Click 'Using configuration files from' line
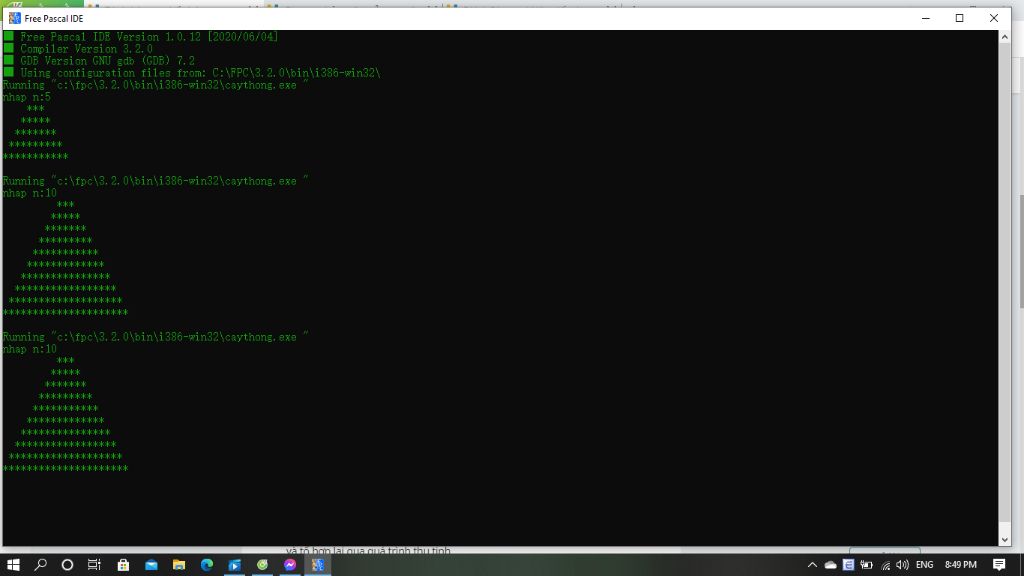 [200, 73]
